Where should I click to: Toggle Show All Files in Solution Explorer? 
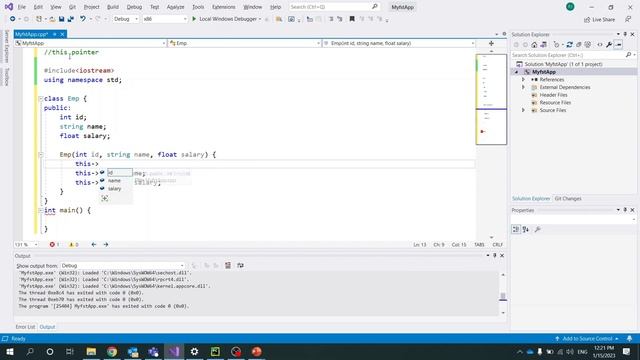[588, 45]
